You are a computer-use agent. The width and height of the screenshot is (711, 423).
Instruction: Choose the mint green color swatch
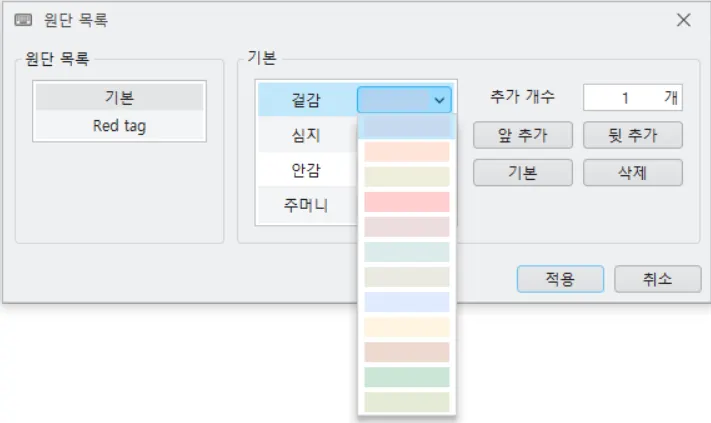[x=407, y=377]
